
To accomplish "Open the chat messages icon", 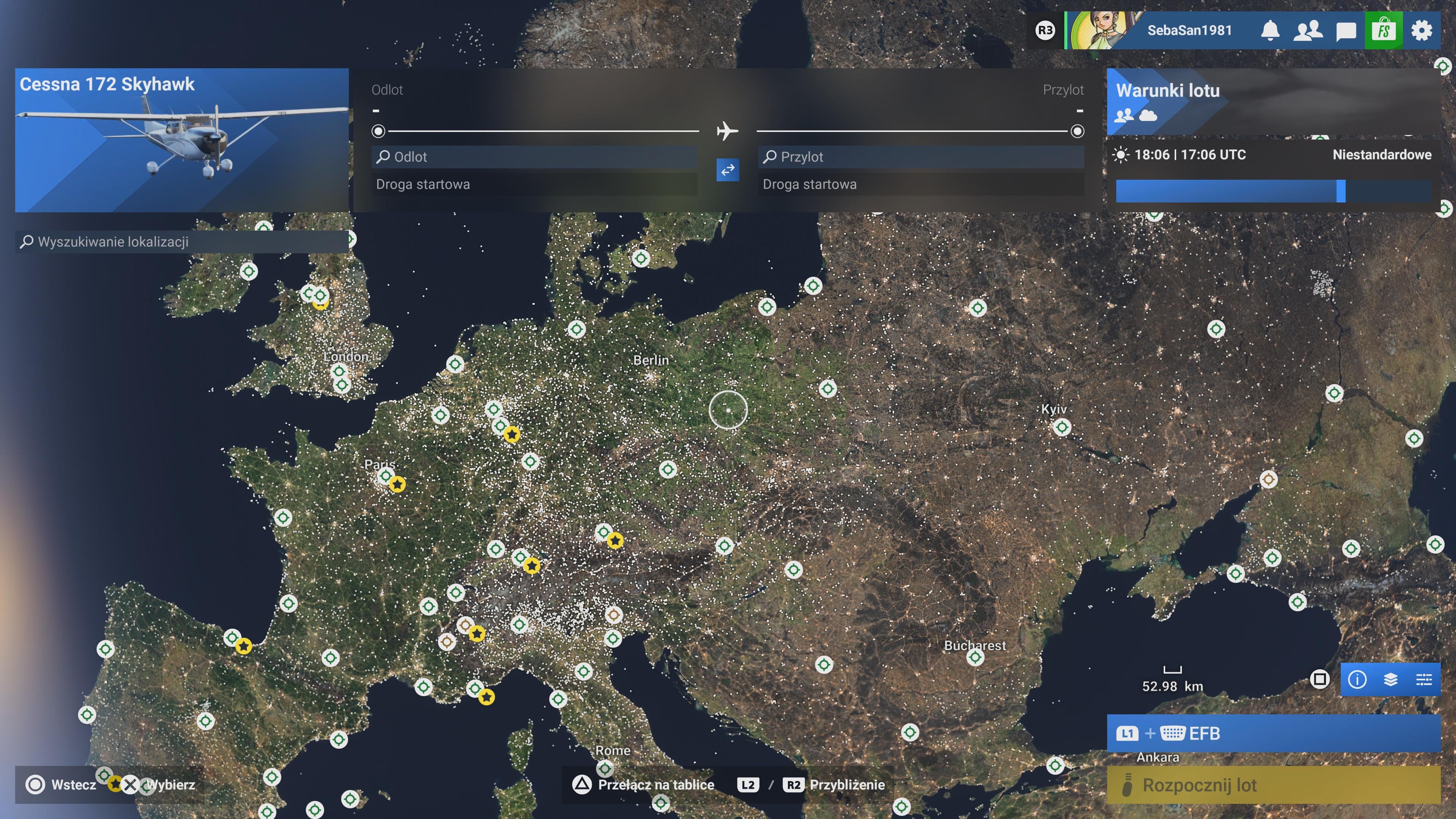I will (x=1346, y=31).
